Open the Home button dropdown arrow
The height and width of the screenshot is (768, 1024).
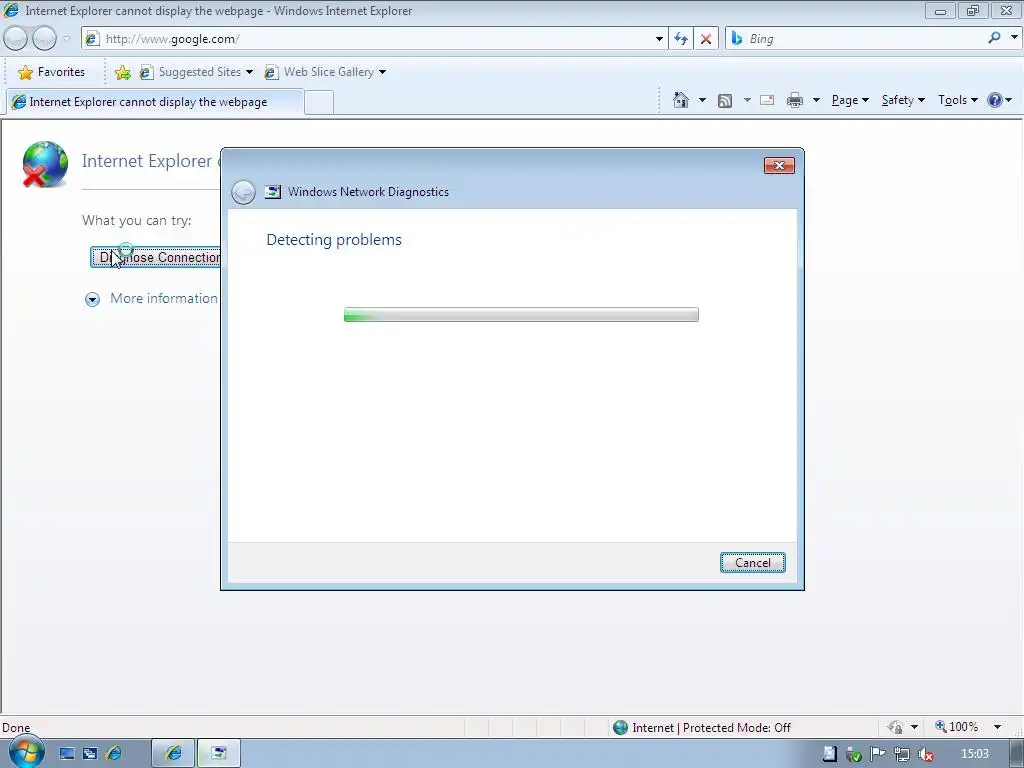coord(702,100)
